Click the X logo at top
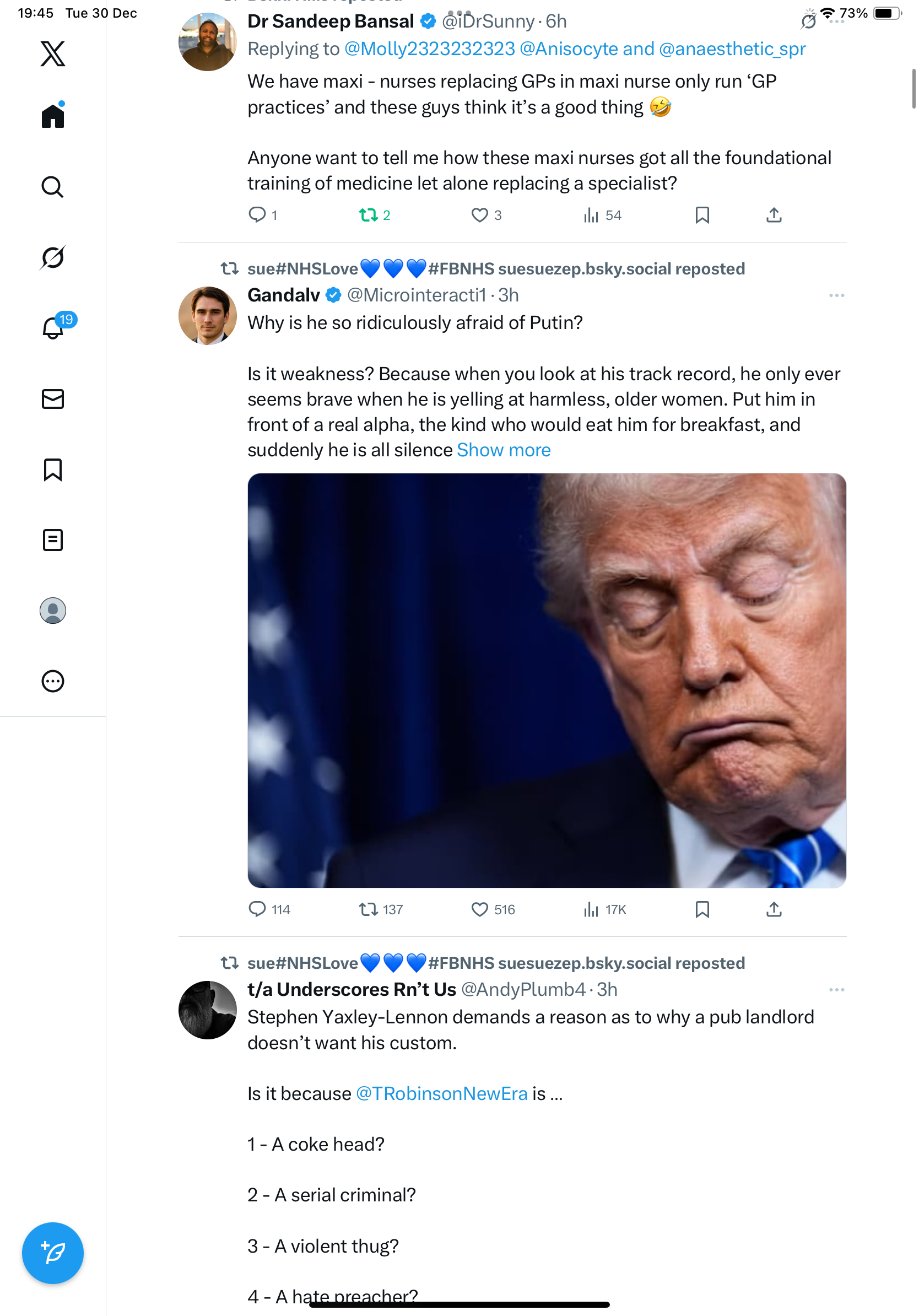This screenshot has height=1316, width=919. tap(53, 54)
